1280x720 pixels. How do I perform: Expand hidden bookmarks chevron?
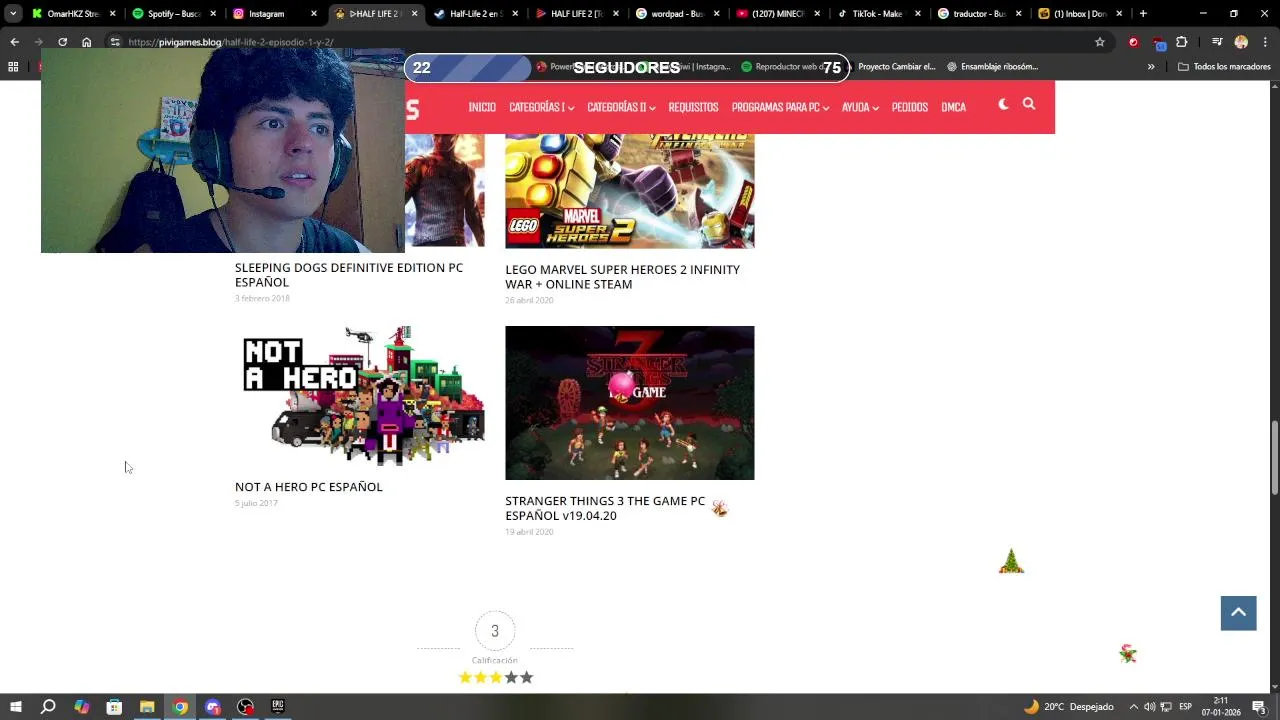1151,67
